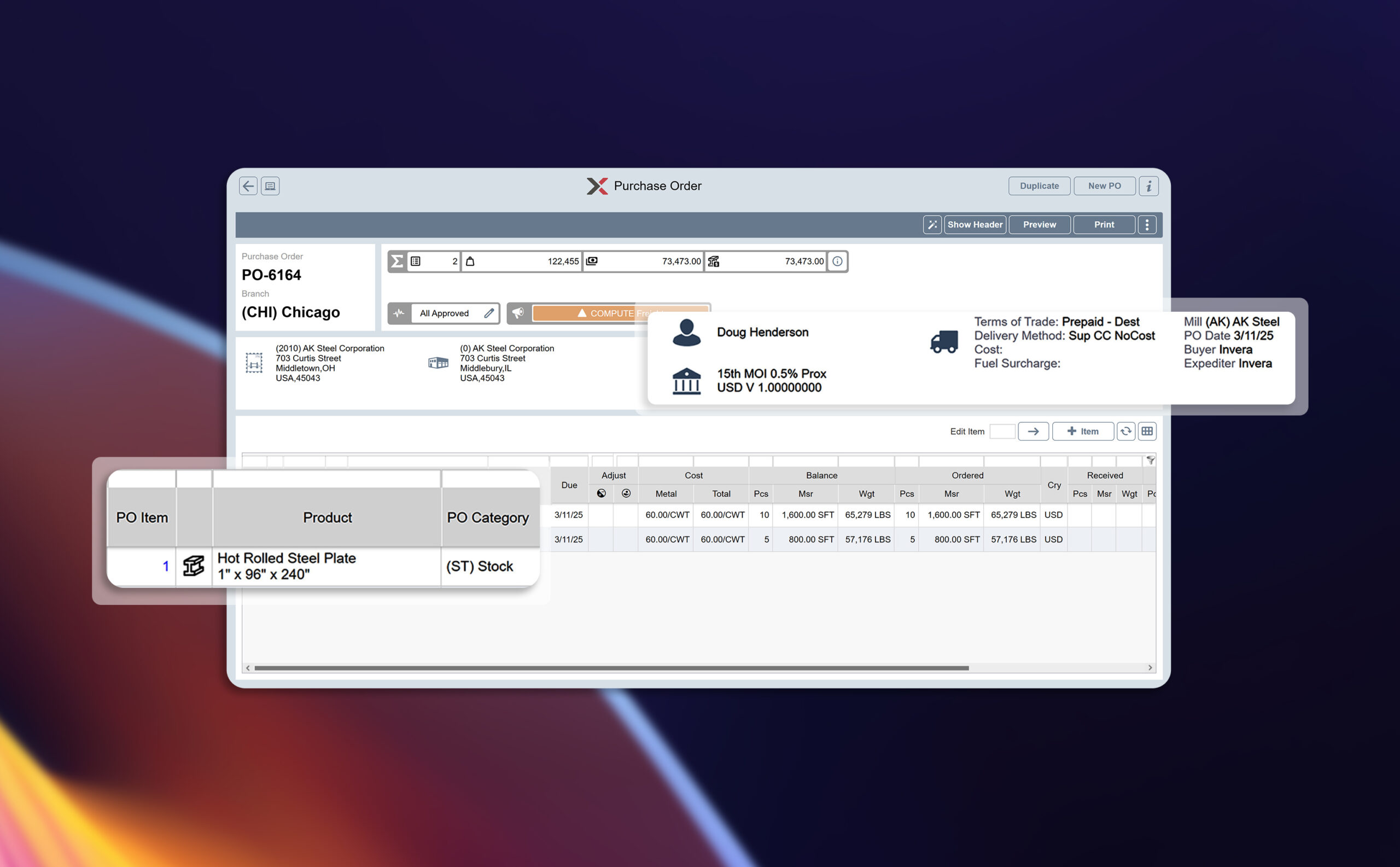1400x867 pixels.
Task: Click the scrollbar left arrow
Action: click(248, 668)
